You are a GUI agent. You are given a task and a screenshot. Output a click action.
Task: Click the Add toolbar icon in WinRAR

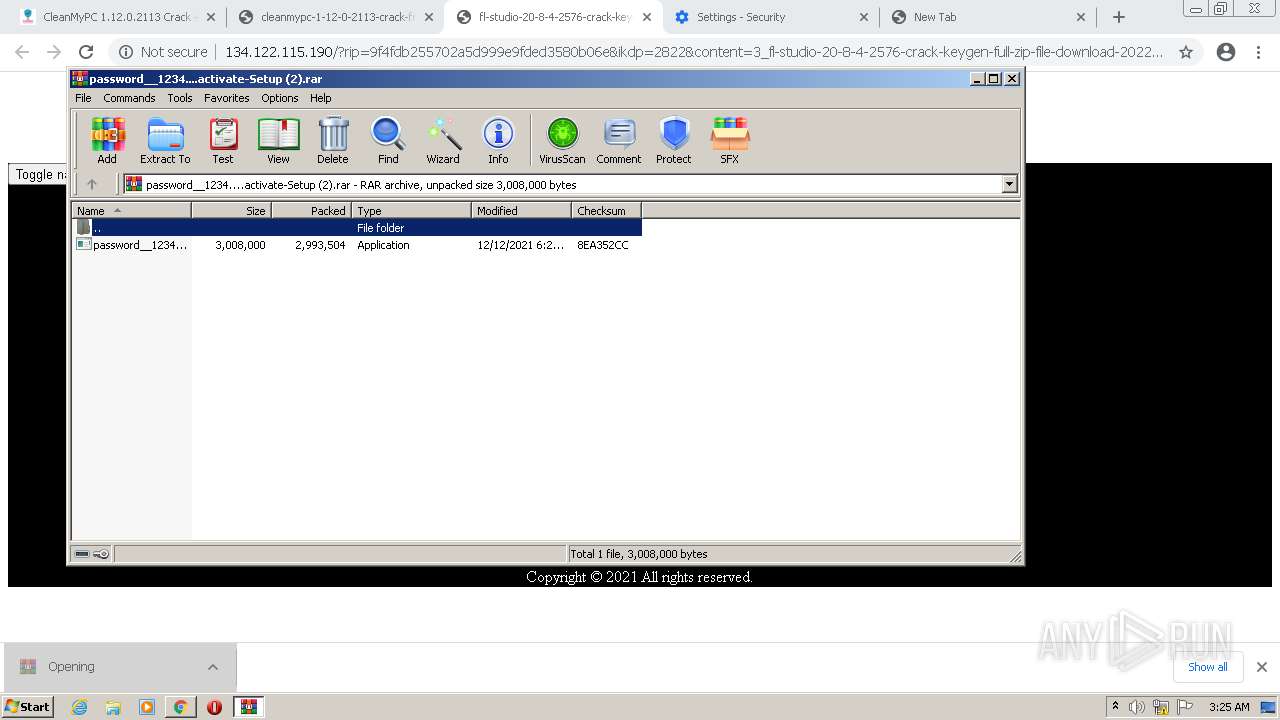pyautogui.click(x=107, y=141)
